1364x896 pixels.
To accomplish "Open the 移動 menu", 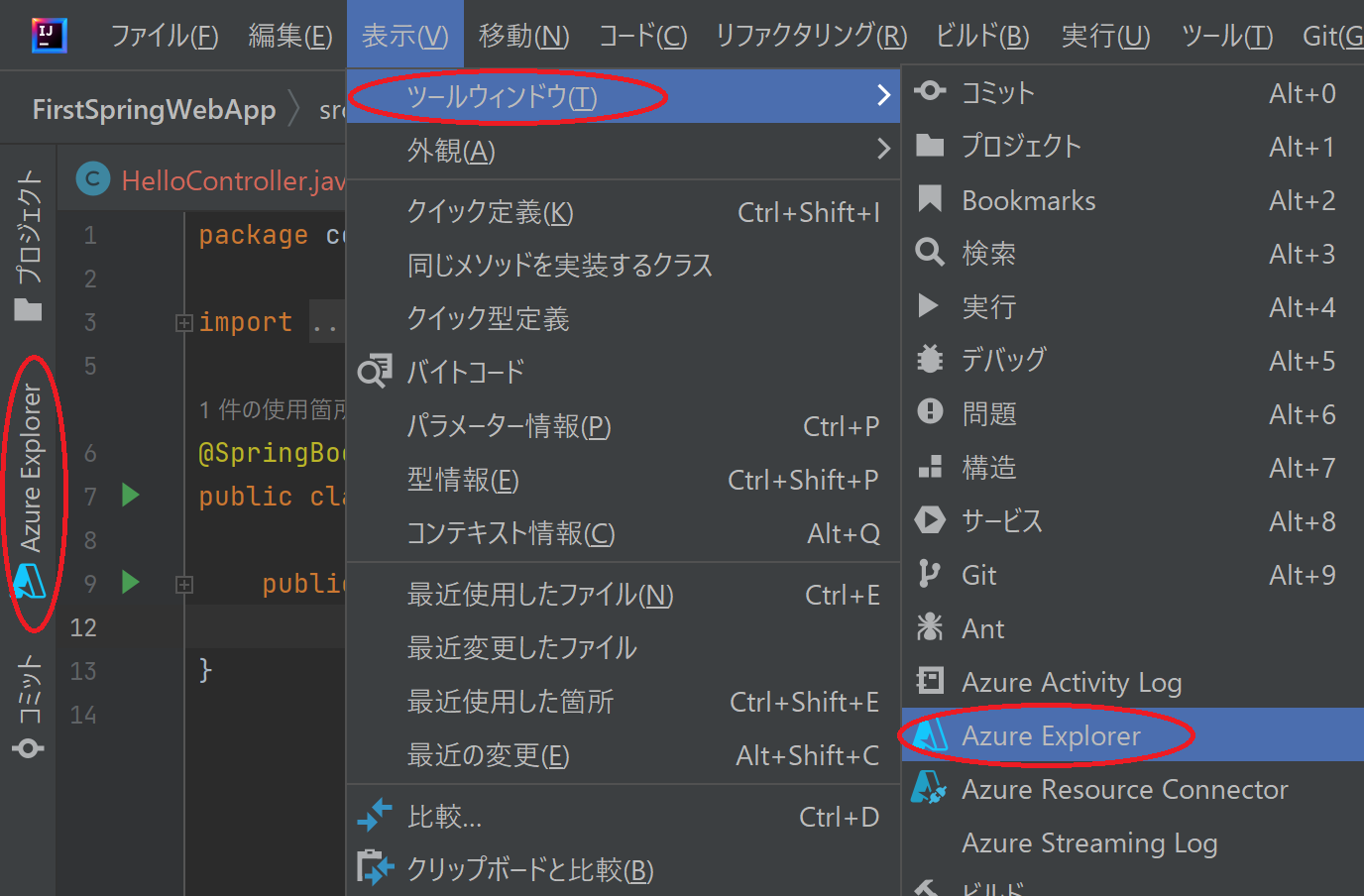I will (x=523, y=37).
